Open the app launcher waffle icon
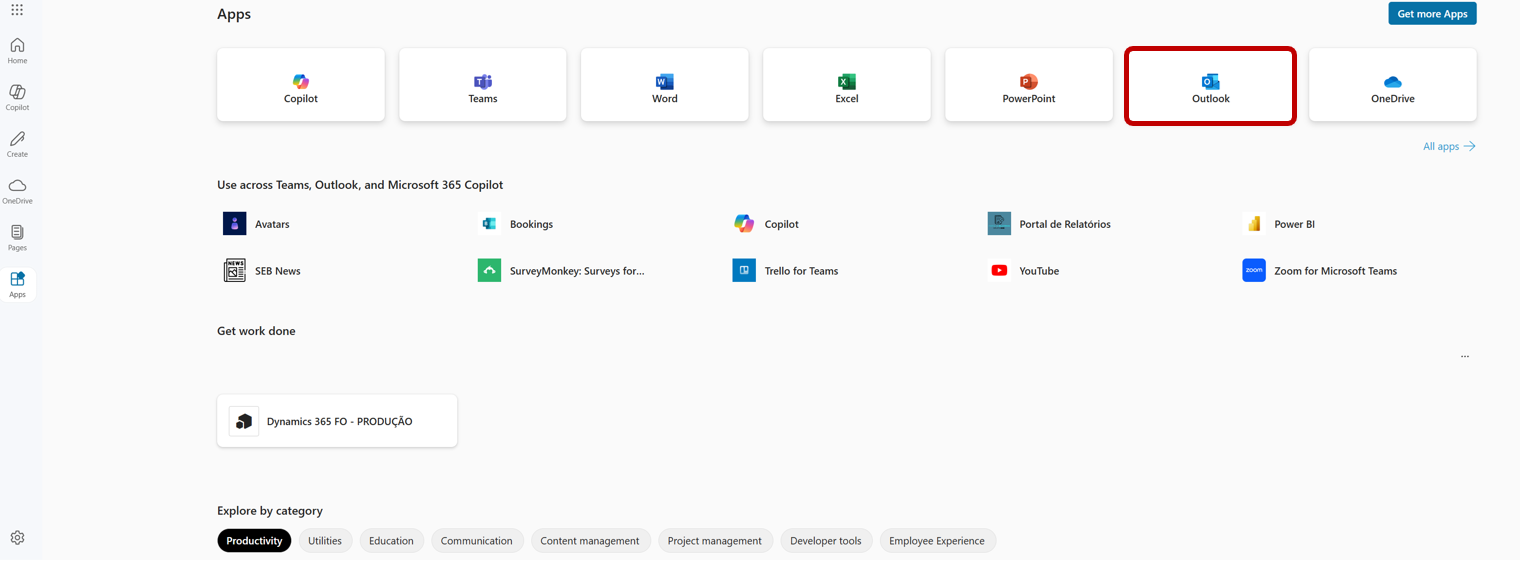The width and height of the screenshot is (1520, 564). [17, 10]
